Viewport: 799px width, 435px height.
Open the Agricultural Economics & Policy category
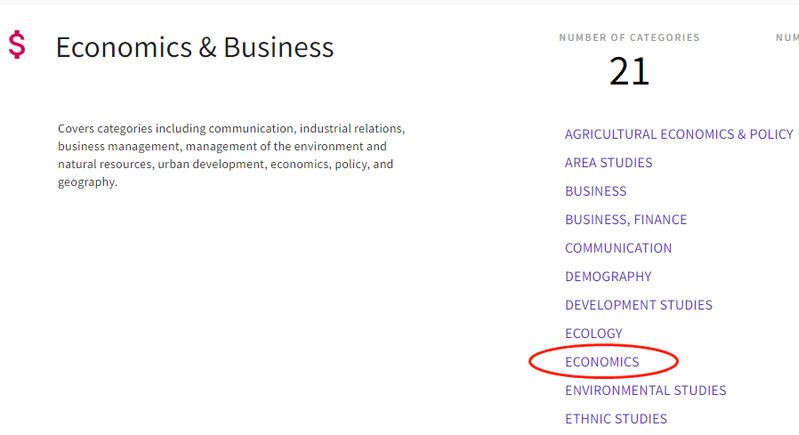tap(678, 134)
